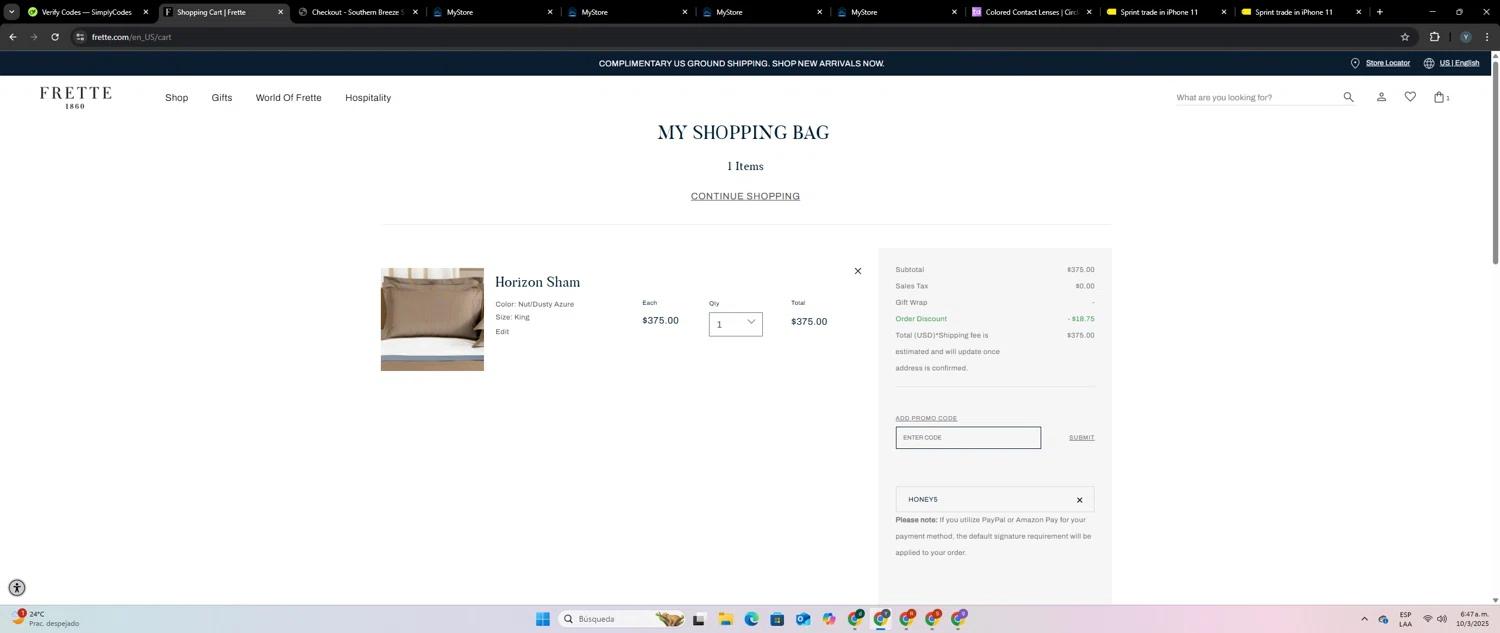Image resolution: width=1500 pixels, height=633 pixels.
Task: Switch to the Checkout Southern Breeze tab
Action: pyautogui.click(x=355, y=12)
